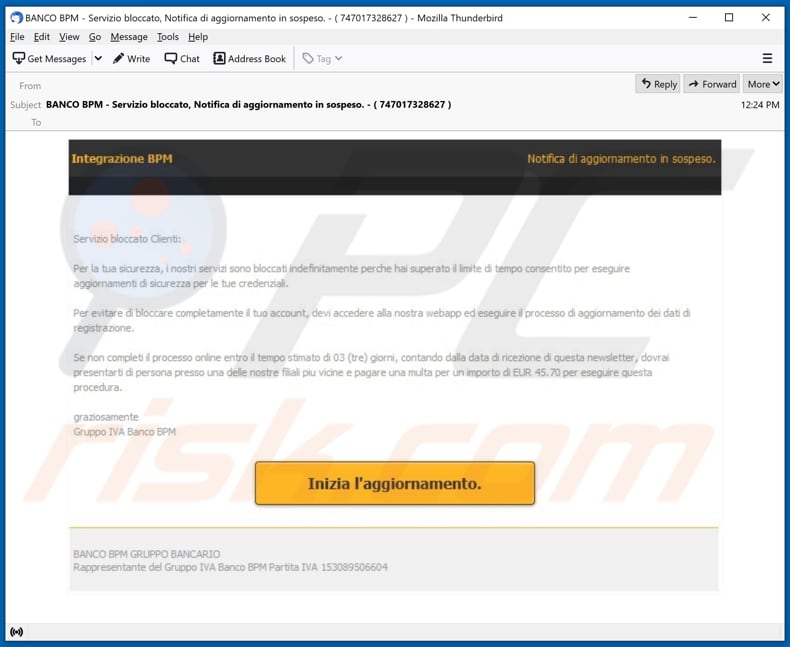Screen dimensions: 790x647
Task: Open the Address Book
Action: click(249, 58)
